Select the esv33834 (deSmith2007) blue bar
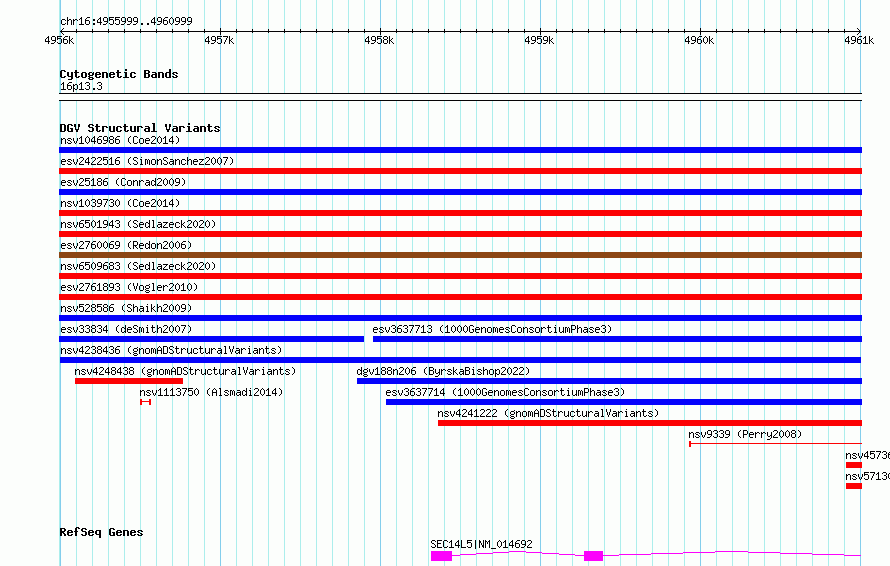 [212, 339]
